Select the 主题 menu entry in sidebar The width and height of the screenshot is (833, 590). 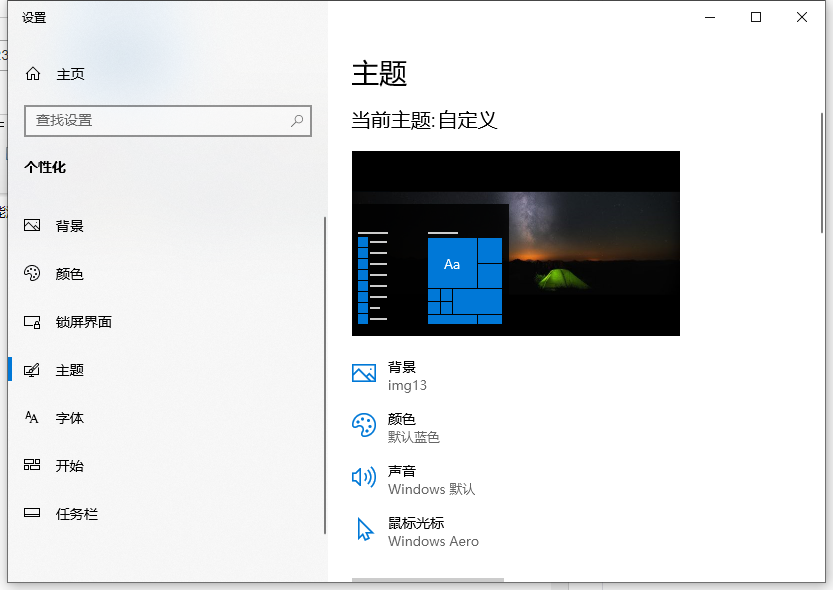70,370
